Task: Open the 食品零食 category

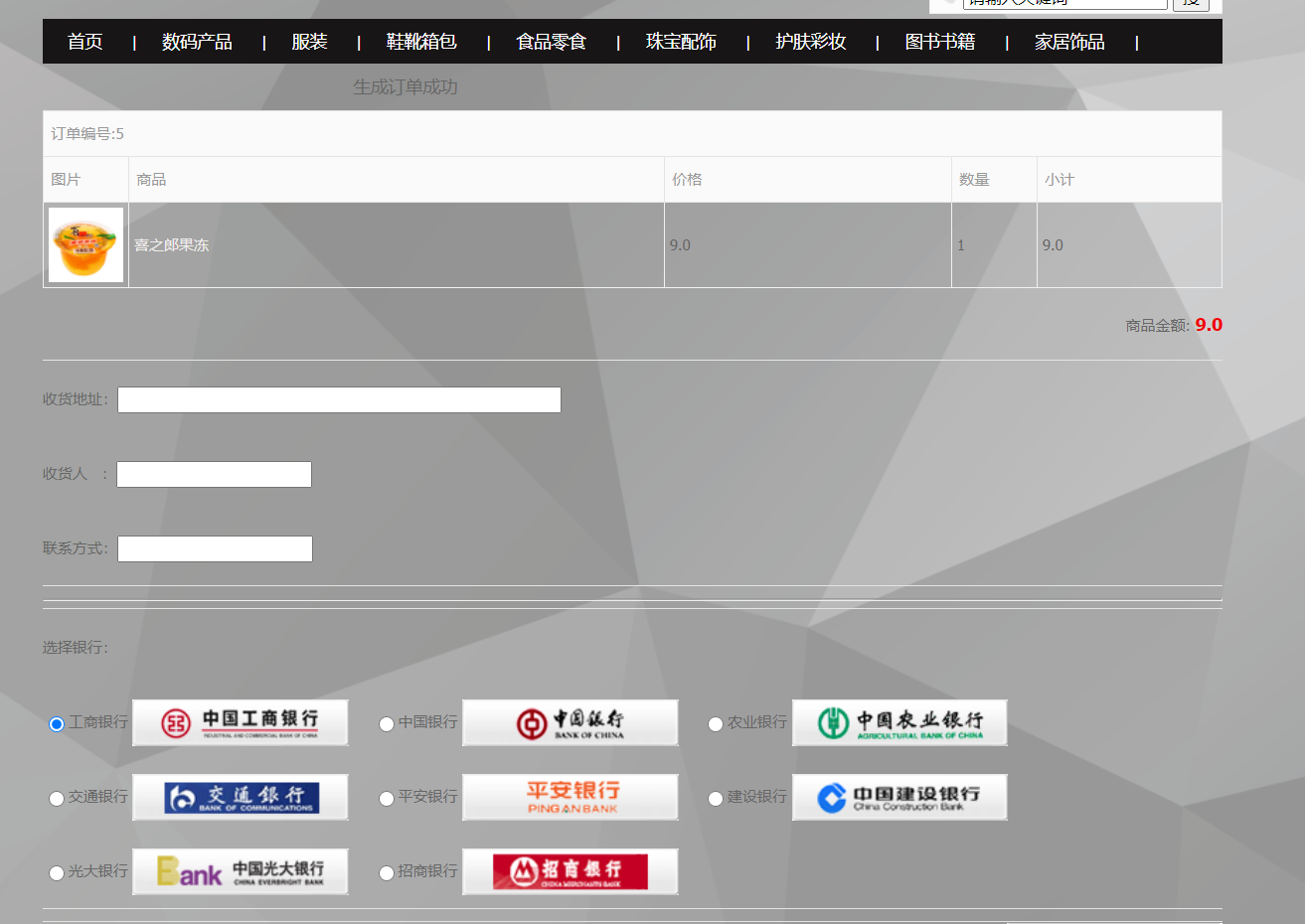Action: tap(552, 42)
